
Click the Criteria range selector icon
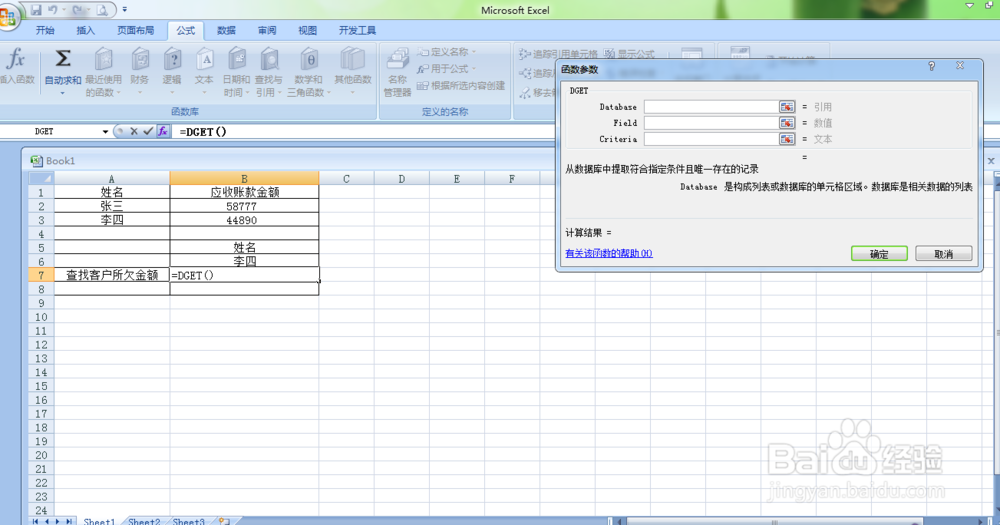787,138
